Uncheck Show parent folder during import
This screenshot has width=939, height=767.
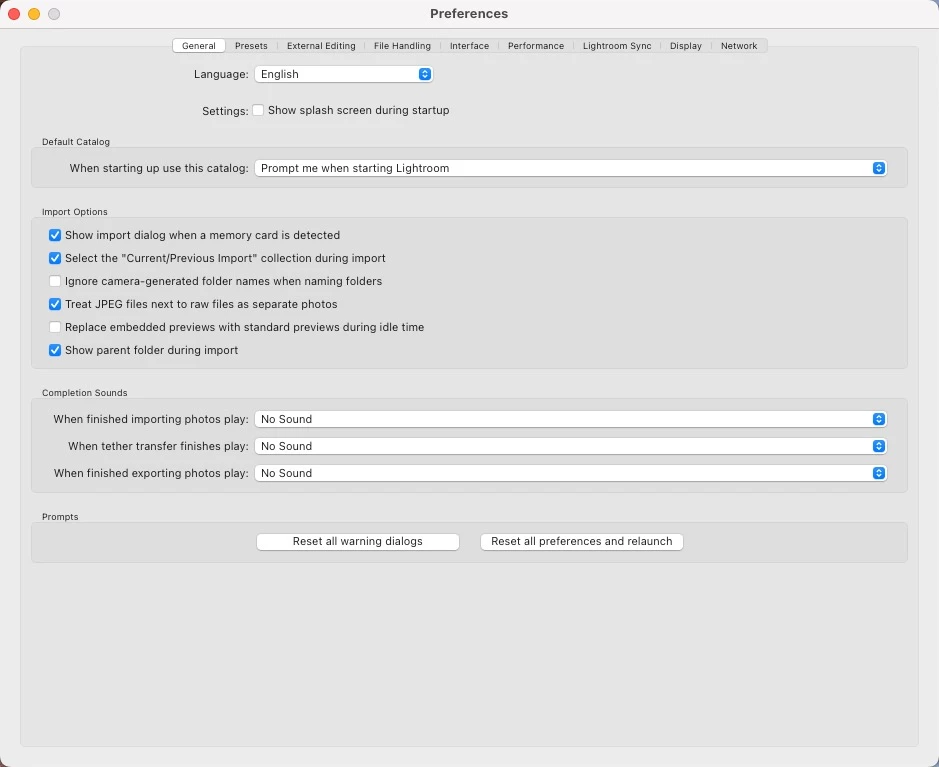pyautogui.click(x=55, y=350)
